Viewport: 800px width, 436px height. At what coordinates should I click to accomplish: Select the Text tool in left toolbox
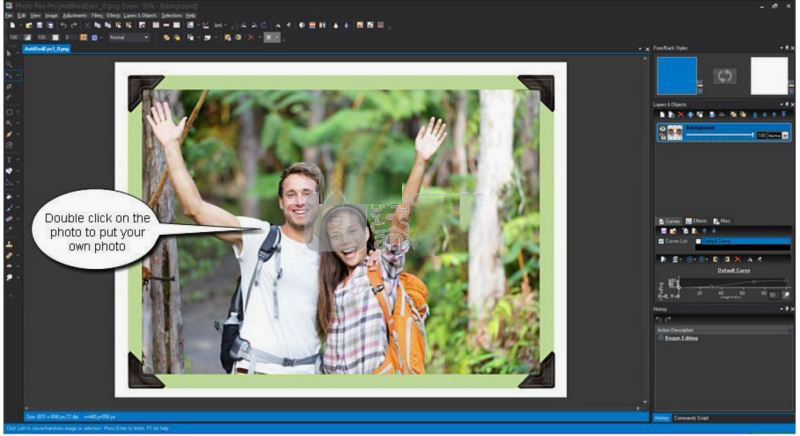coord(9,160)
